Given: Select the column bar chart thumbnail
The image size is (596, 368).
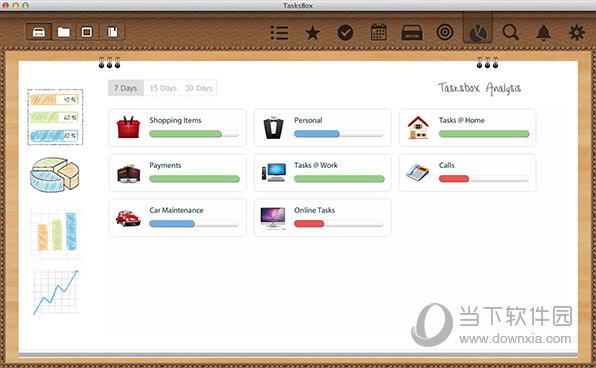Looking at the screenshot, I should tap(56, 233).
